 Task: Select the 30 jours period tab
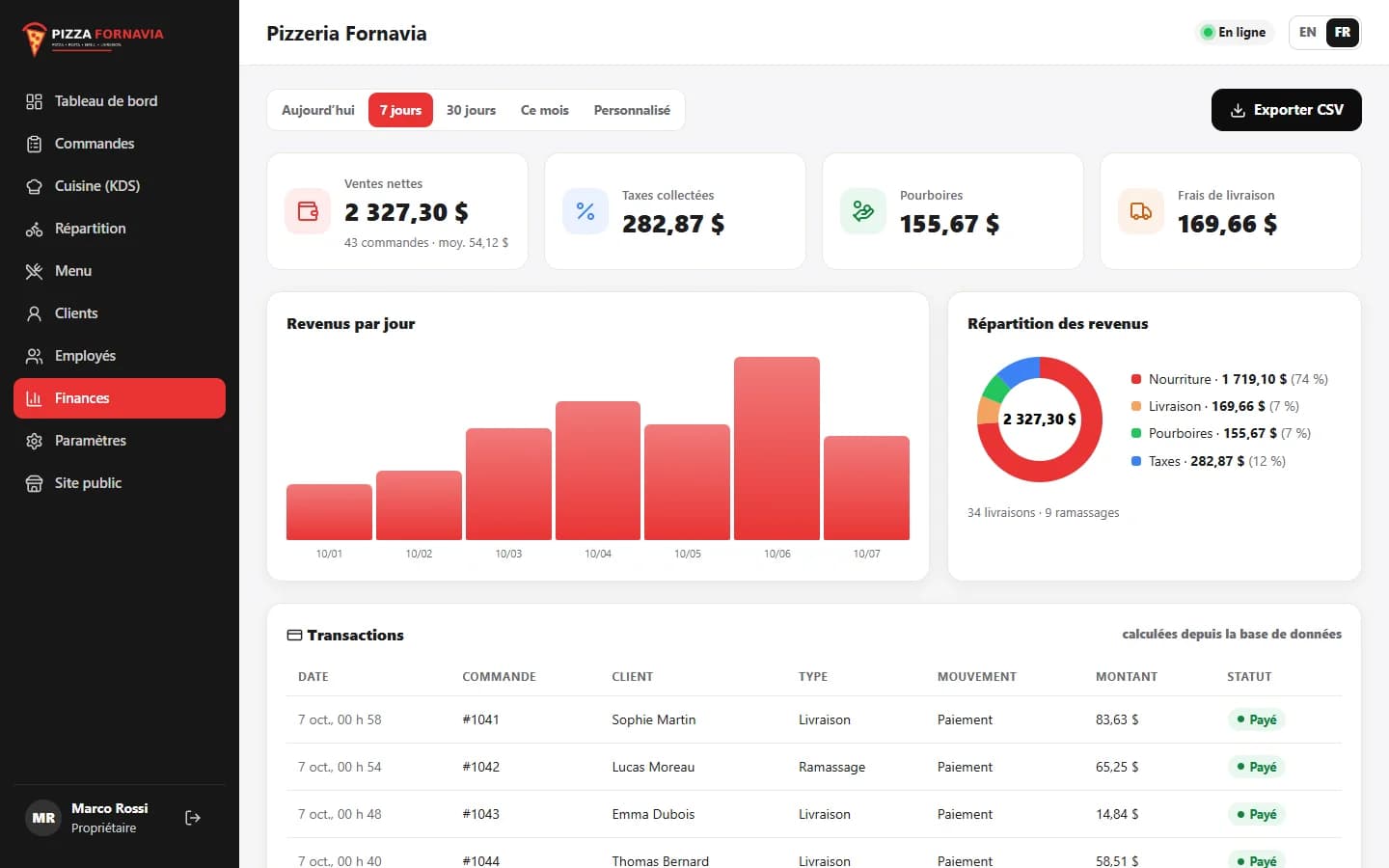[x=471, y=110]
